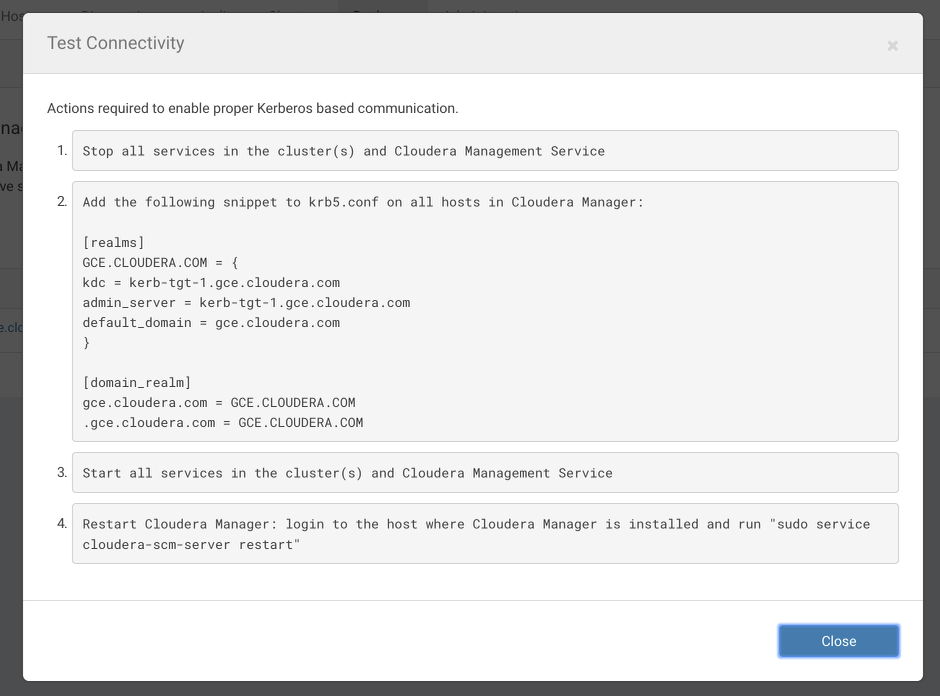Click the Test Connectivity dialog title
Screen dimensions: 940x696
pyautogui.click(x=116, y=43)
